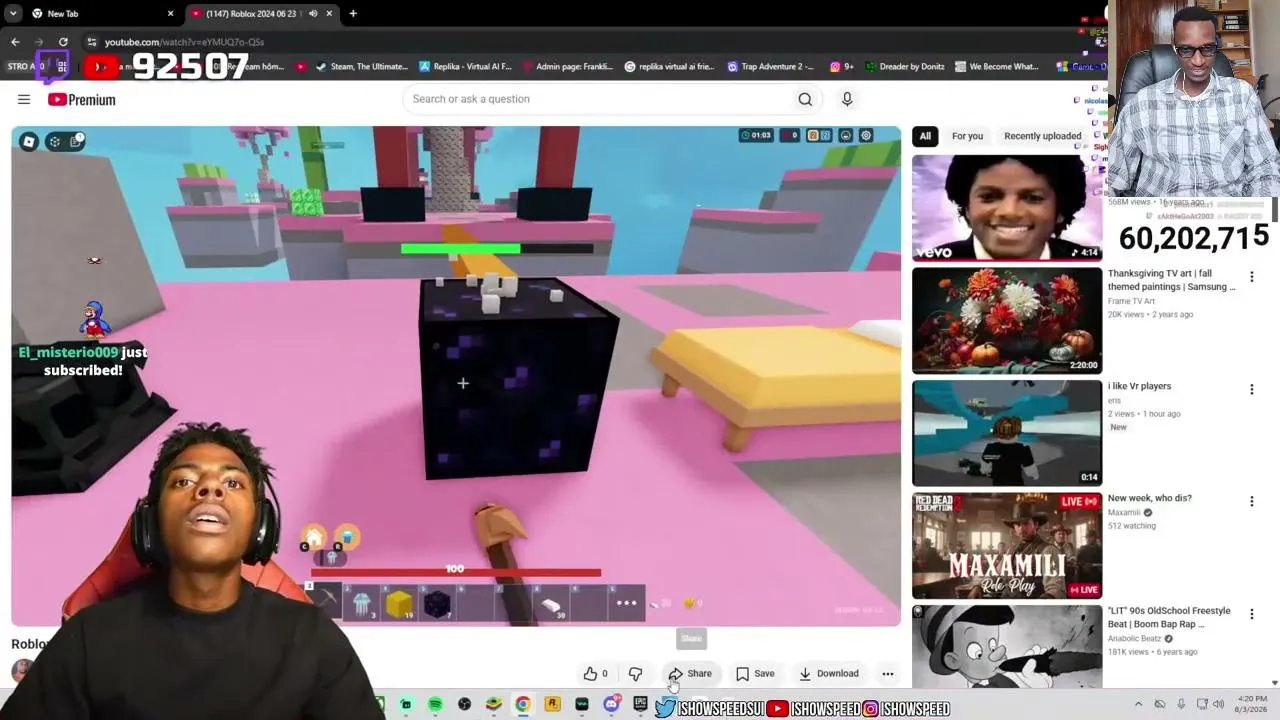Open the 'Thanksgiving TV art' video title
Viewport: 1280px width, 720px height.
point(1171,280)
